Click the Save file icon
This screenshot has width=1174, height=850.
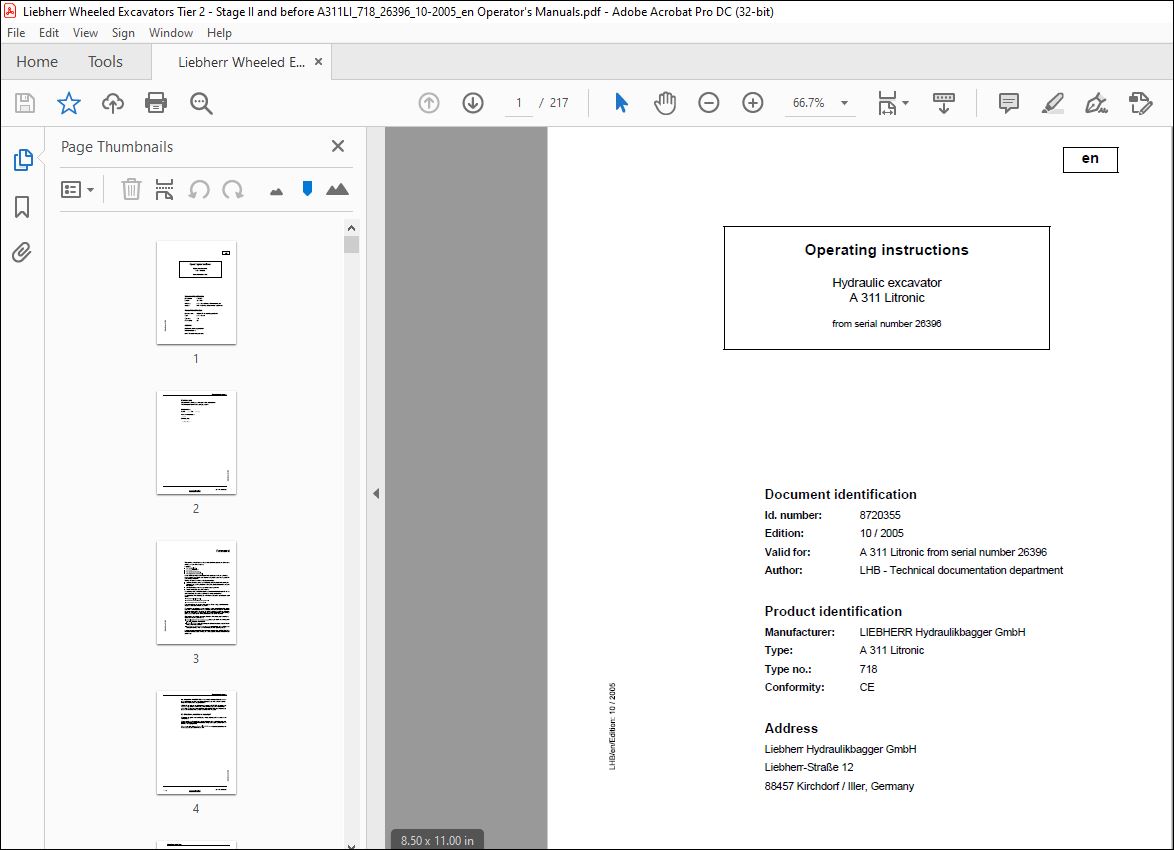point(25,103)
